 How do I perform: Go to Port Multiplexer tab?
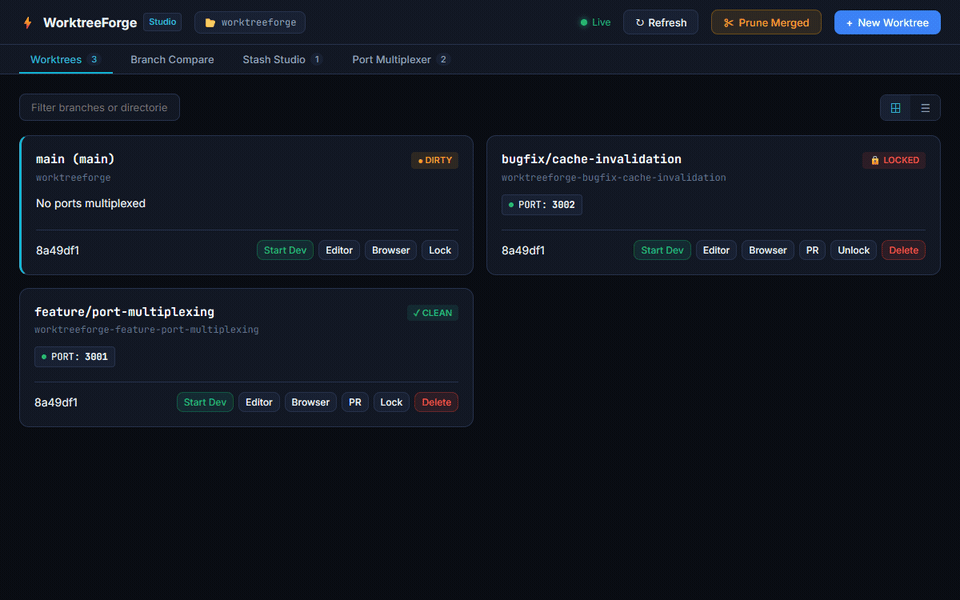coord(401,59)
